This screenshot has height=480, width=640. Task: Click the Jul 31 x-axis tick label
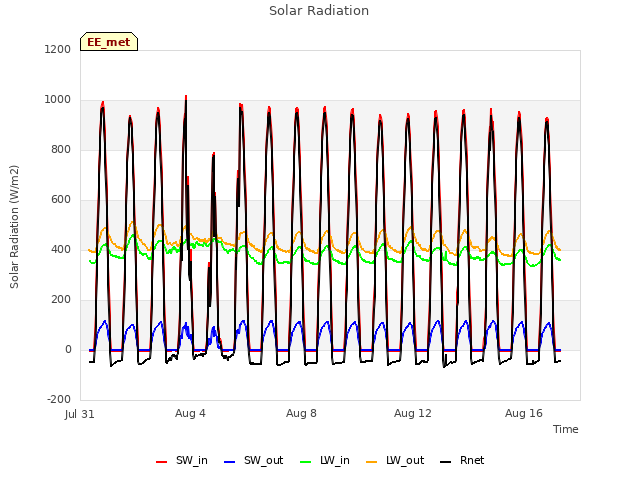(80, 414)
